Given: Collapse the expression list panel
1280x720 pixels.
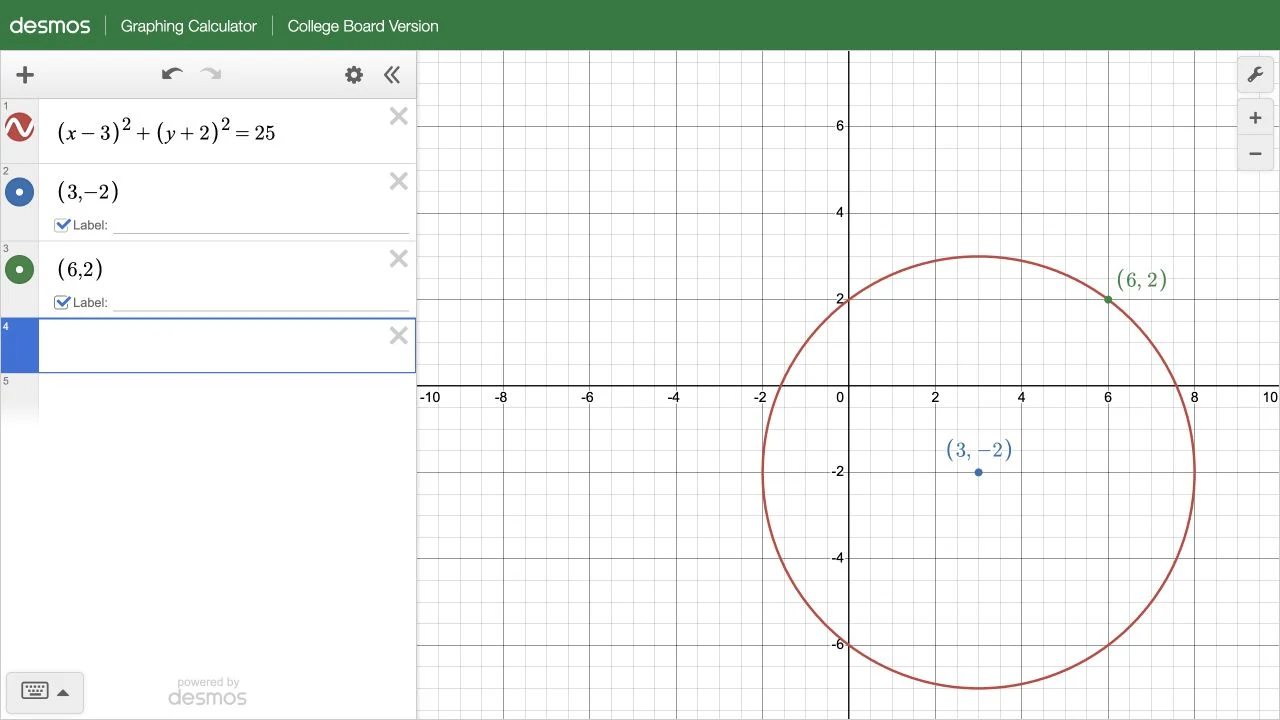Looking at the screenshot, I should click(x=392, y=75).
